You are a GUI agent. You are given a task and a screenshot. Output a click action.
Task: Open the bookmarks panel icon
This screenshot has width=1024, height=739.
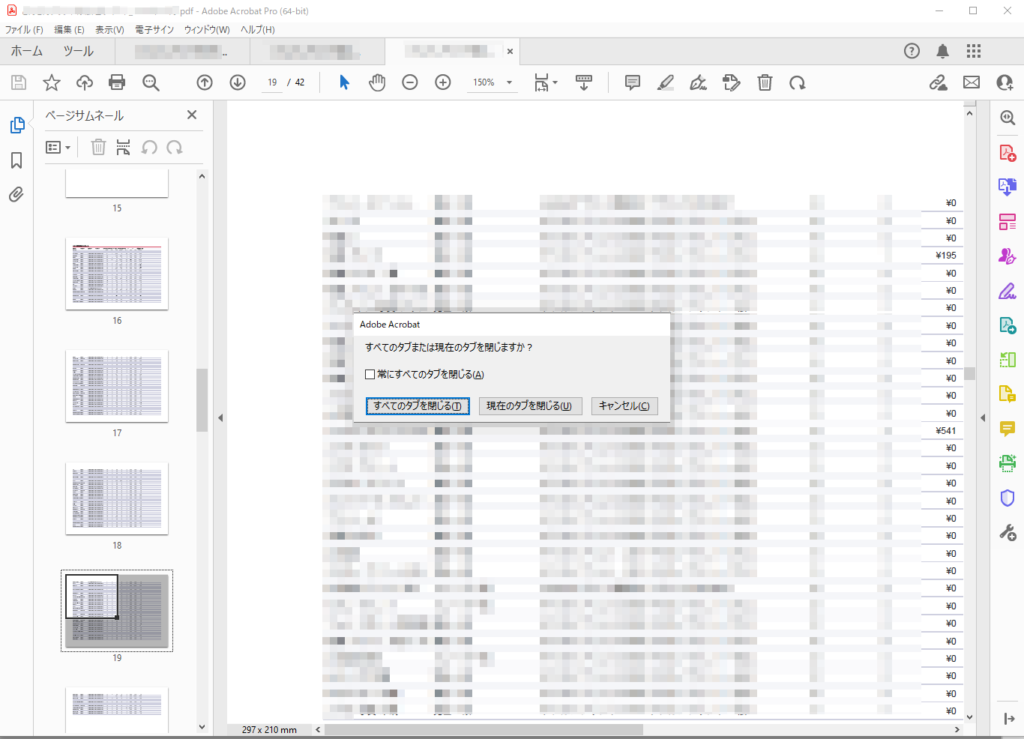click(x=17, y=160)
